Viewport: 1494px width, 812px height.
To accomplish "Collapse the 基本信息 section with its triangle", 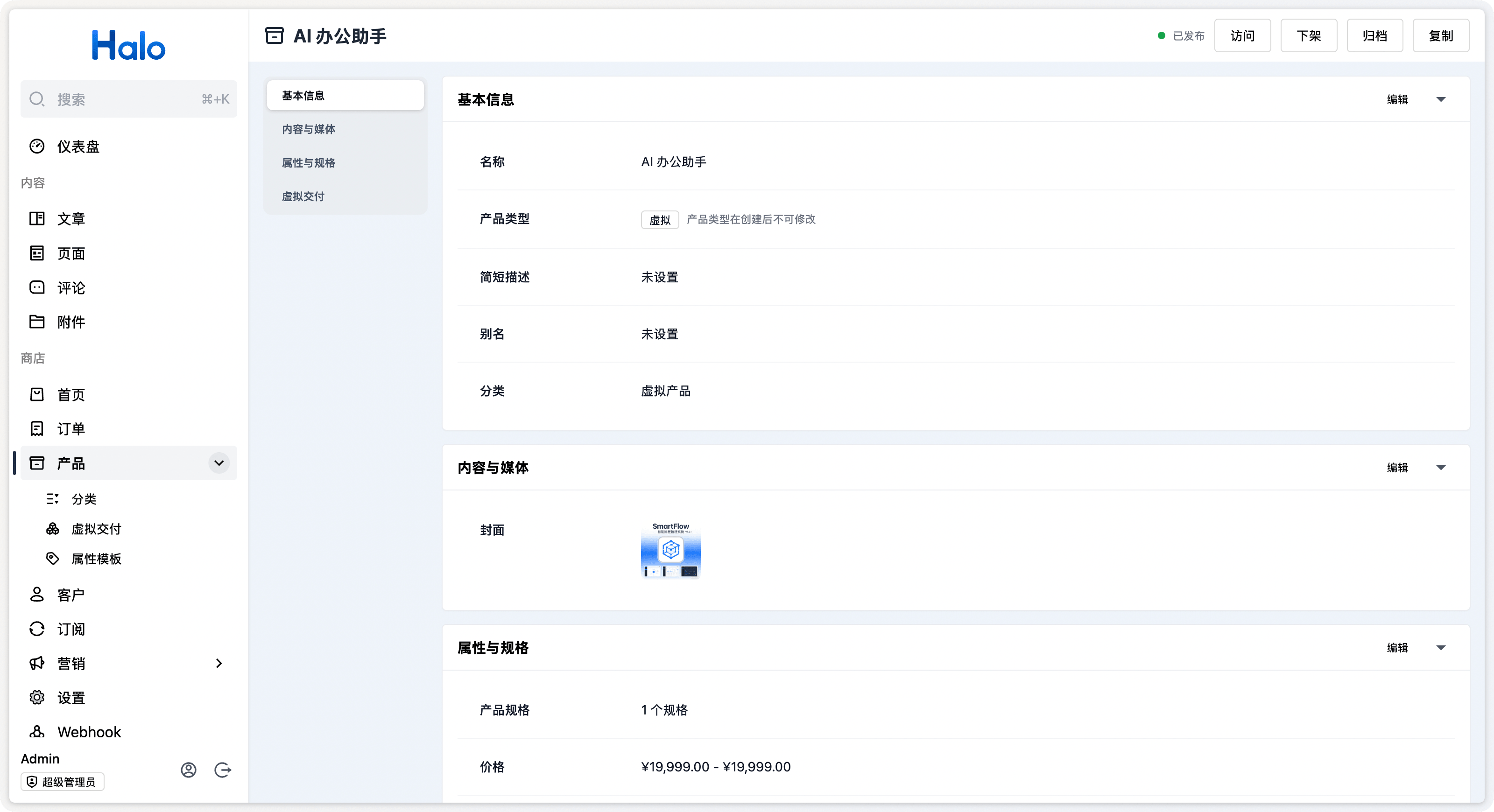I will point(1441,99).
